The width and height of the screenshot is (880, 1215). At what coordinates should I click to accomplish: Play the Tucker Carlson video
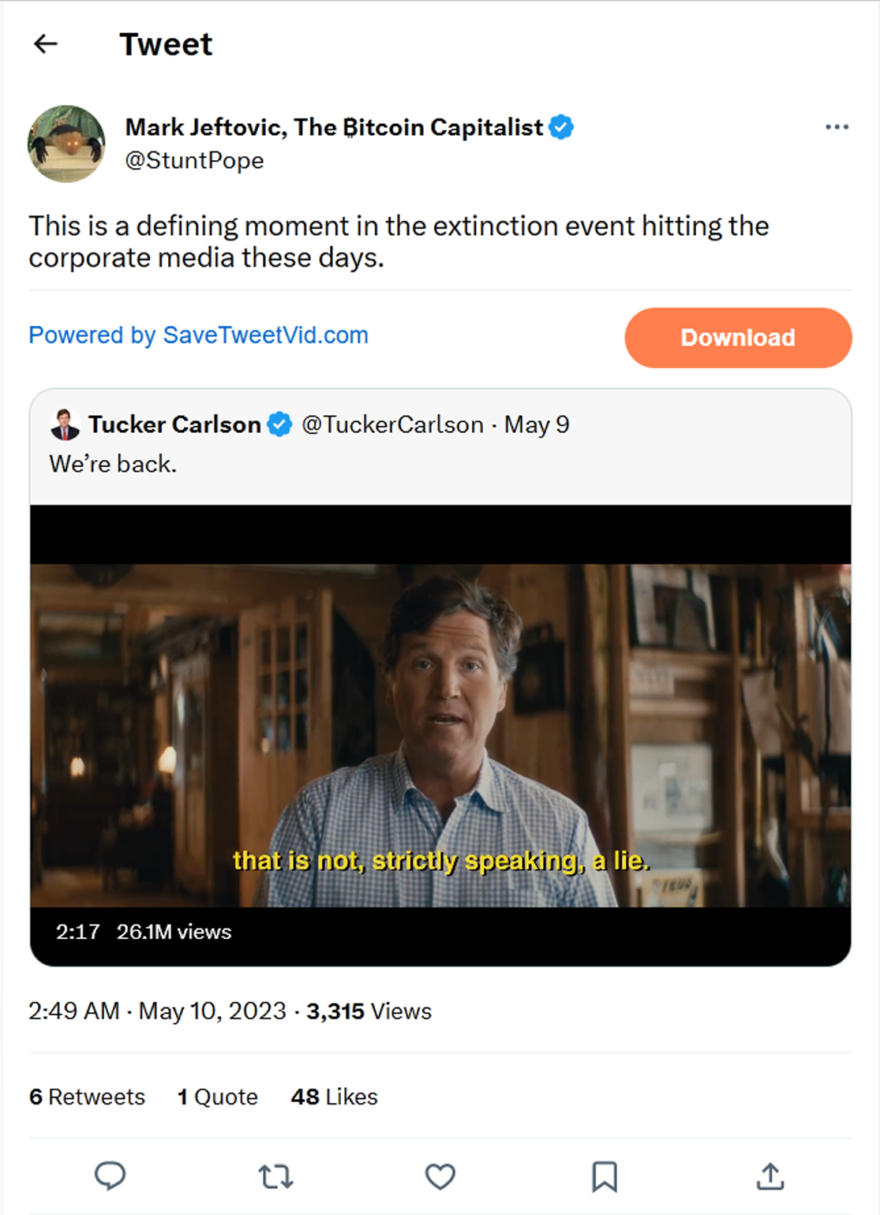pos(440,735)
